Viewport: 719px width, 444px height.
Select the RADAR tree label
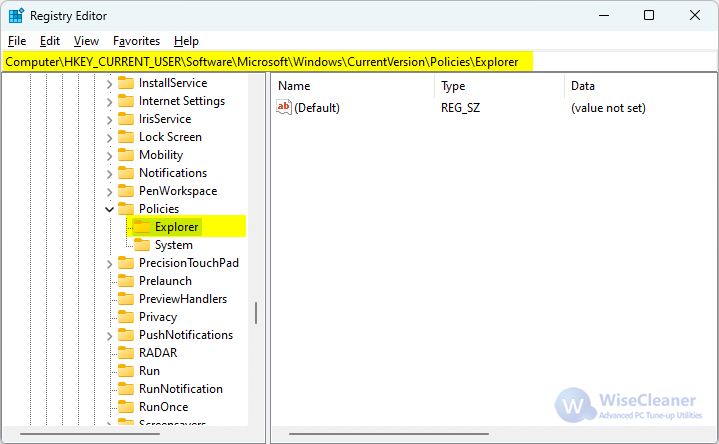pos(158,352)
